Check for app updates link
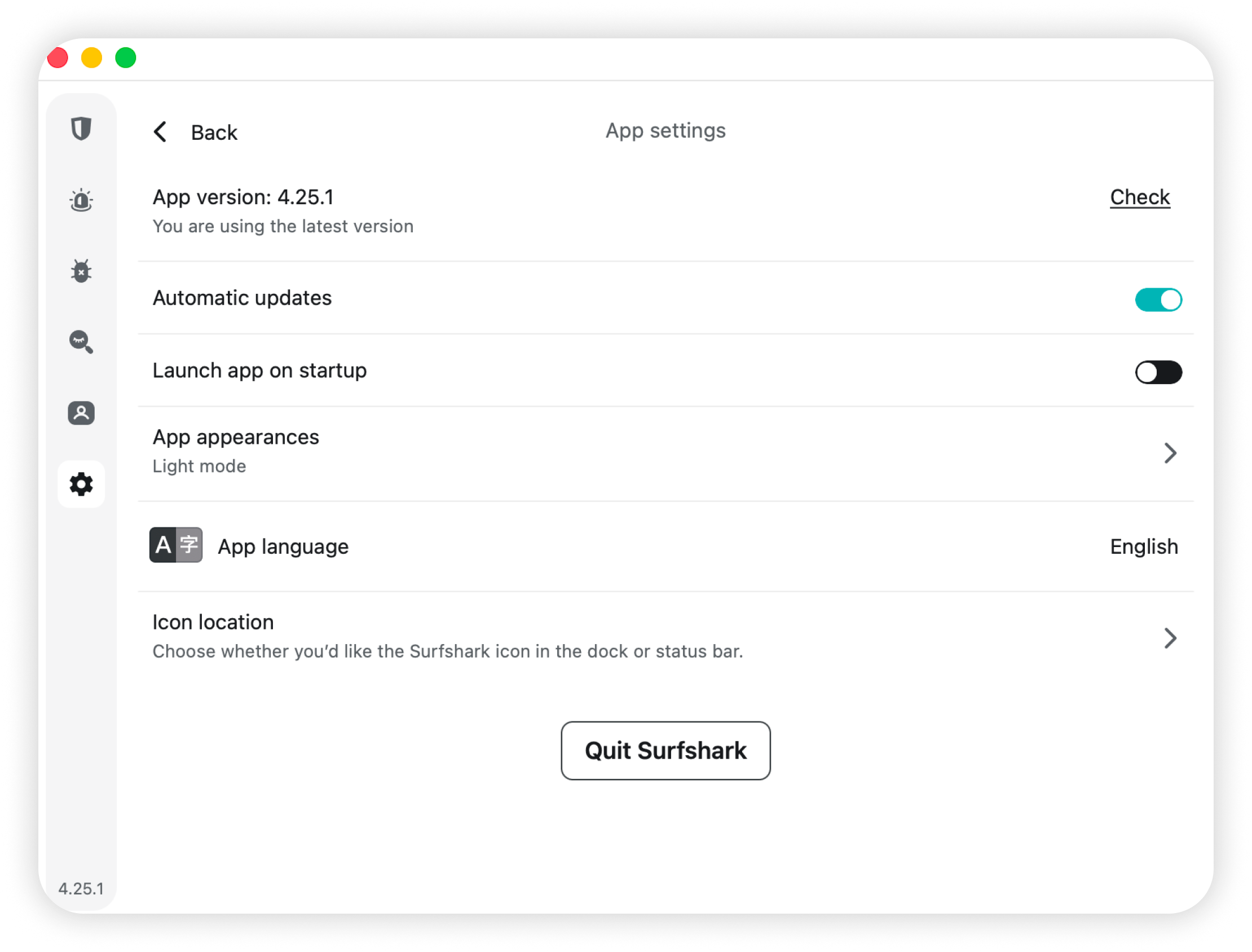Viewport: 1252px width, 952px height. [x=1139, y=197]
